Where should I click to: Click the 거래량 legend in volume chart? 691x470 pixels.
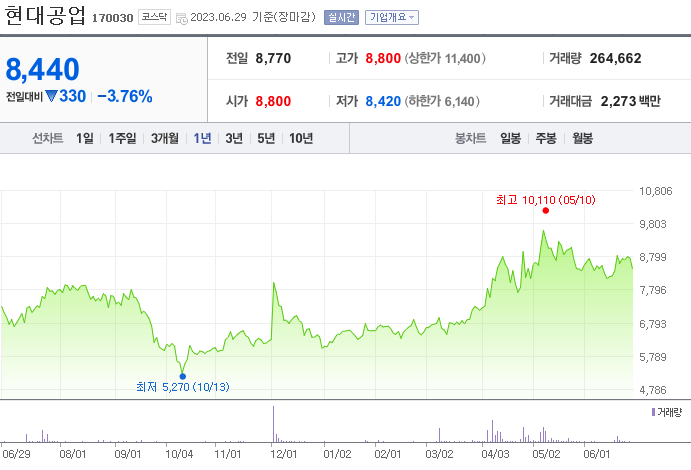coord(667,412)
